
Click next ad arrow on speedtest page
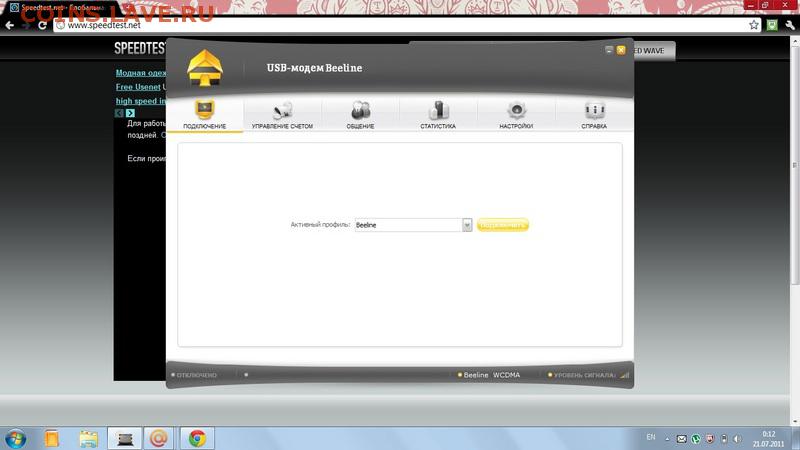pos(130,113)
